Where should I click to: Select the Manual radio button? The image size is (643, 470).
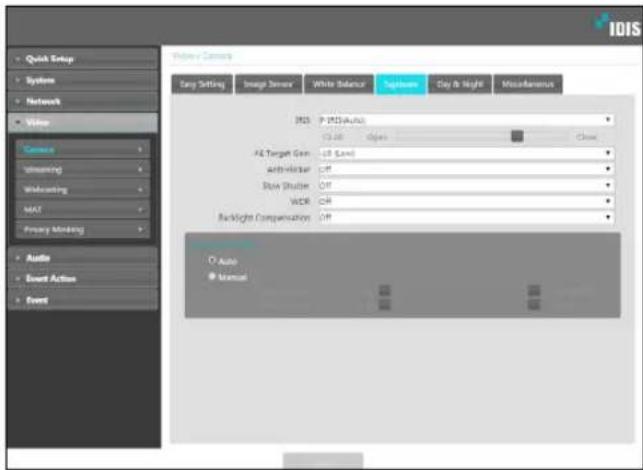(212, 276)
